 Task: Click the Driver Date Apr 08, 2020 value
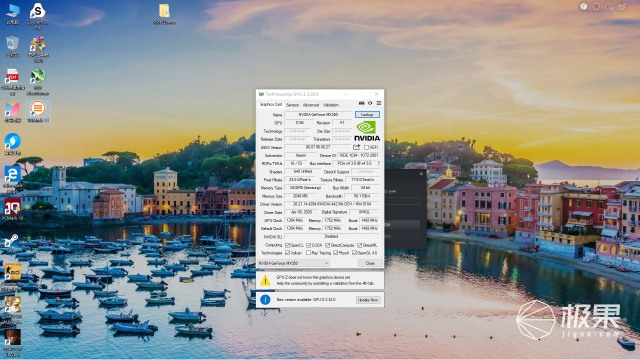point(301,212)
